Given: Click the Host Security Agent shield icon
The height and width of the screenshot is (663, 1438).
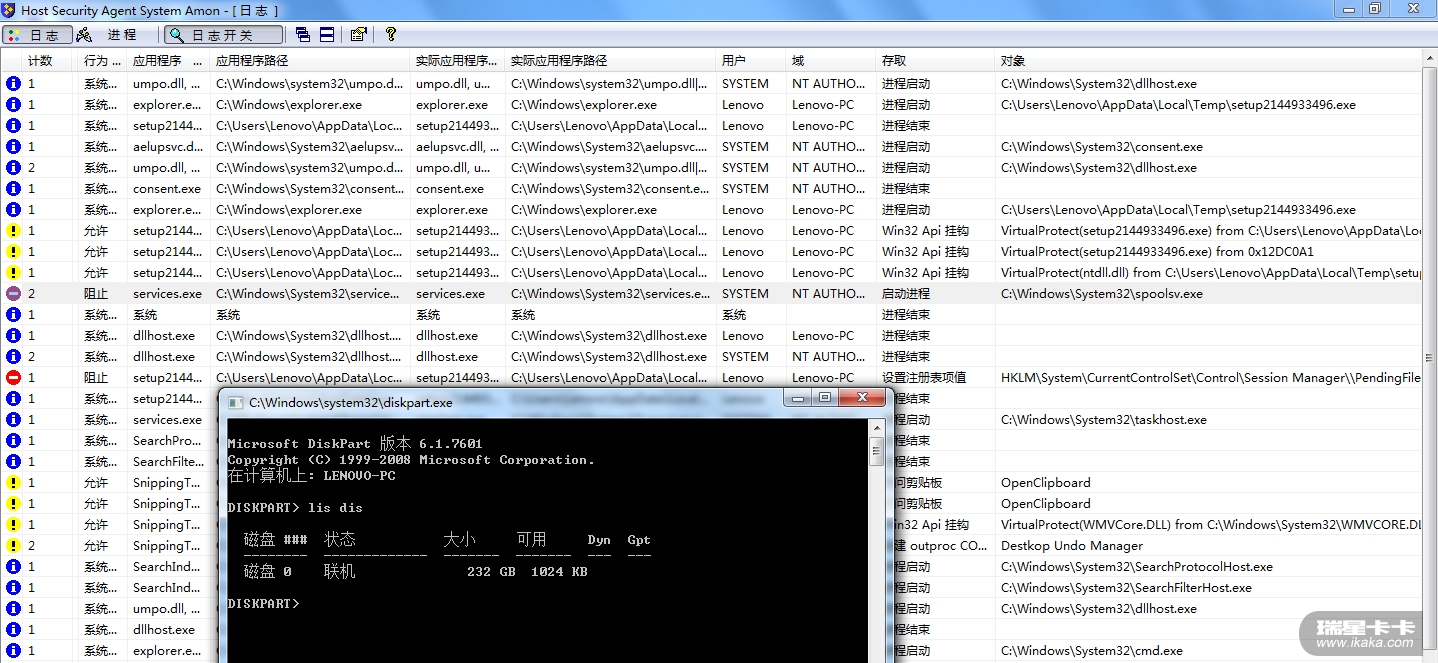Looking at the screenshot, I should [9, 9].
